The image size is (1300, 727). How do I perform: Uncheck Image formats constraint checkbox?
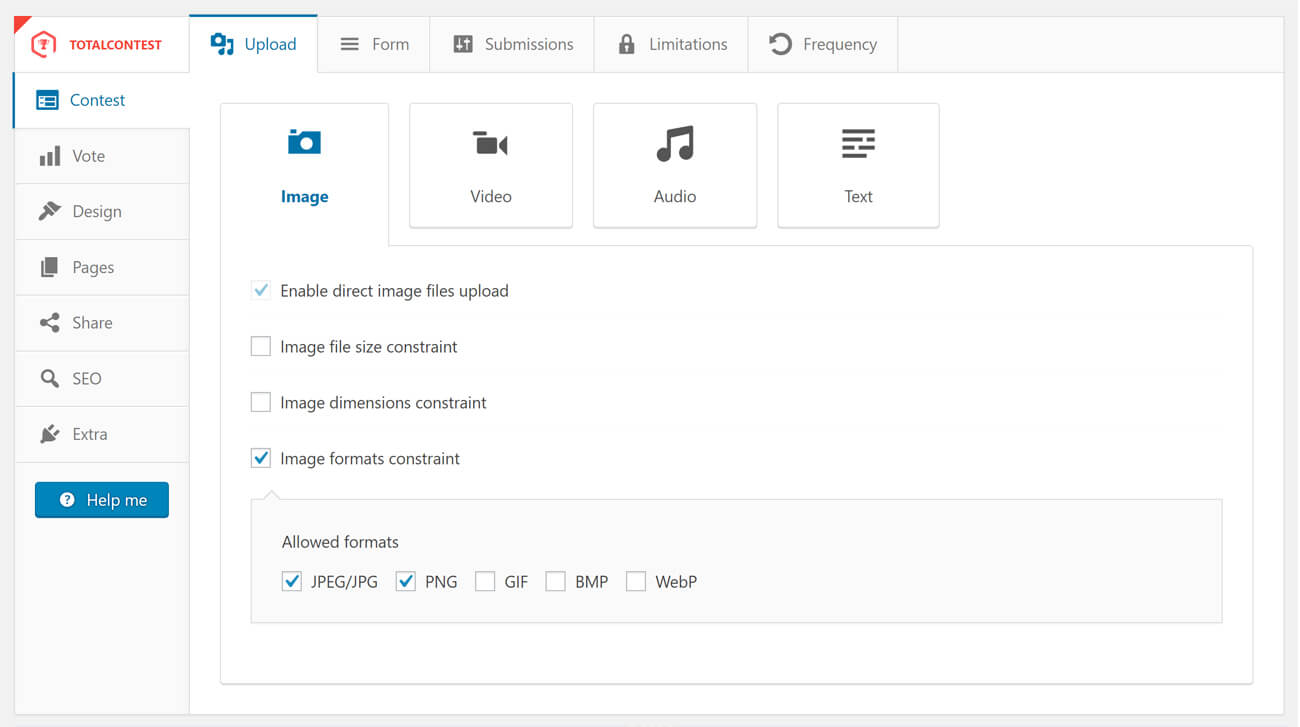click(261, 459)
